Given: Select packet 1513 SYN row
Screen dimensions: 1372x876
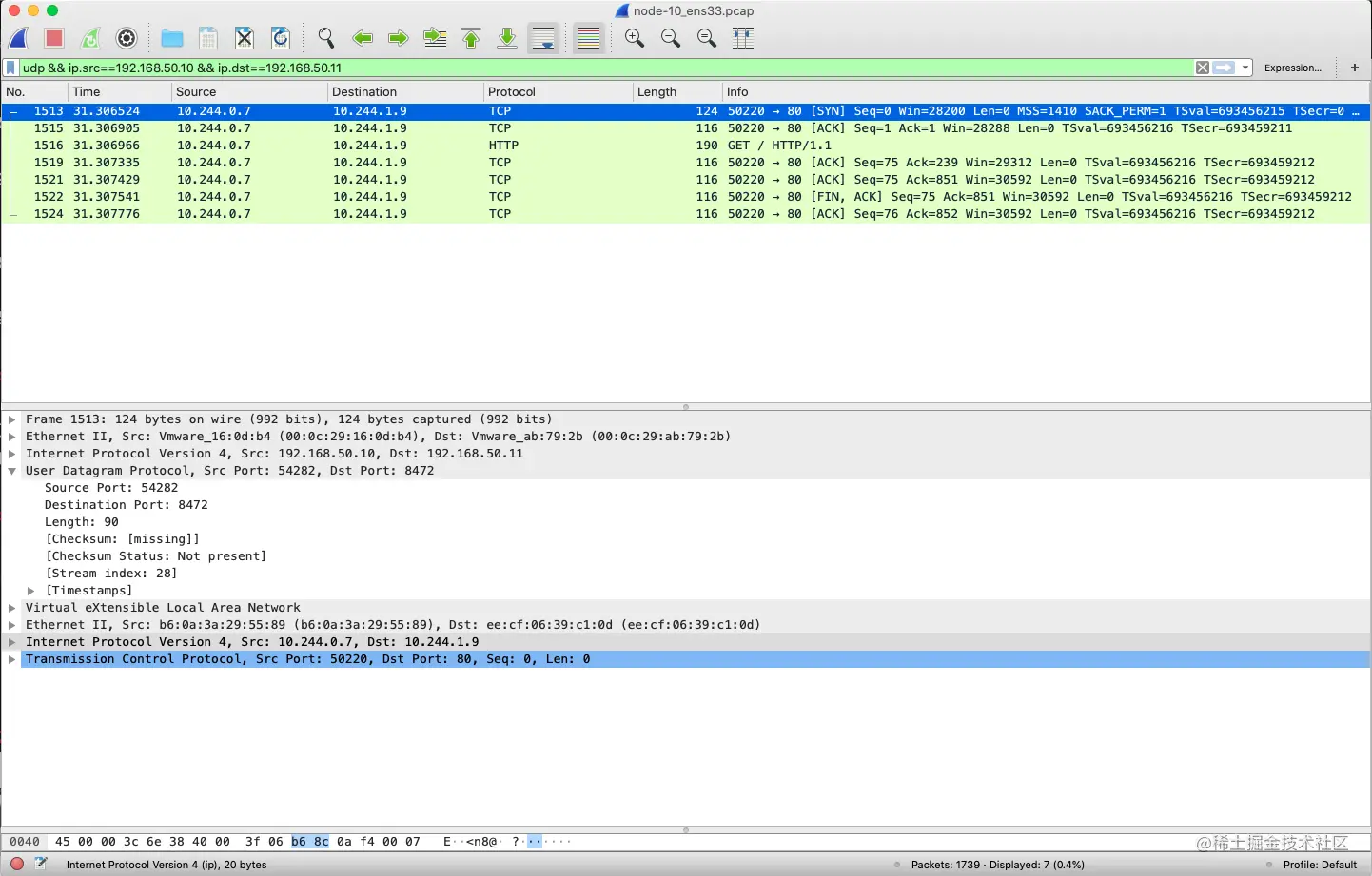Looking at the screenshot, I should pyautogui.click(x=686, y=111).
